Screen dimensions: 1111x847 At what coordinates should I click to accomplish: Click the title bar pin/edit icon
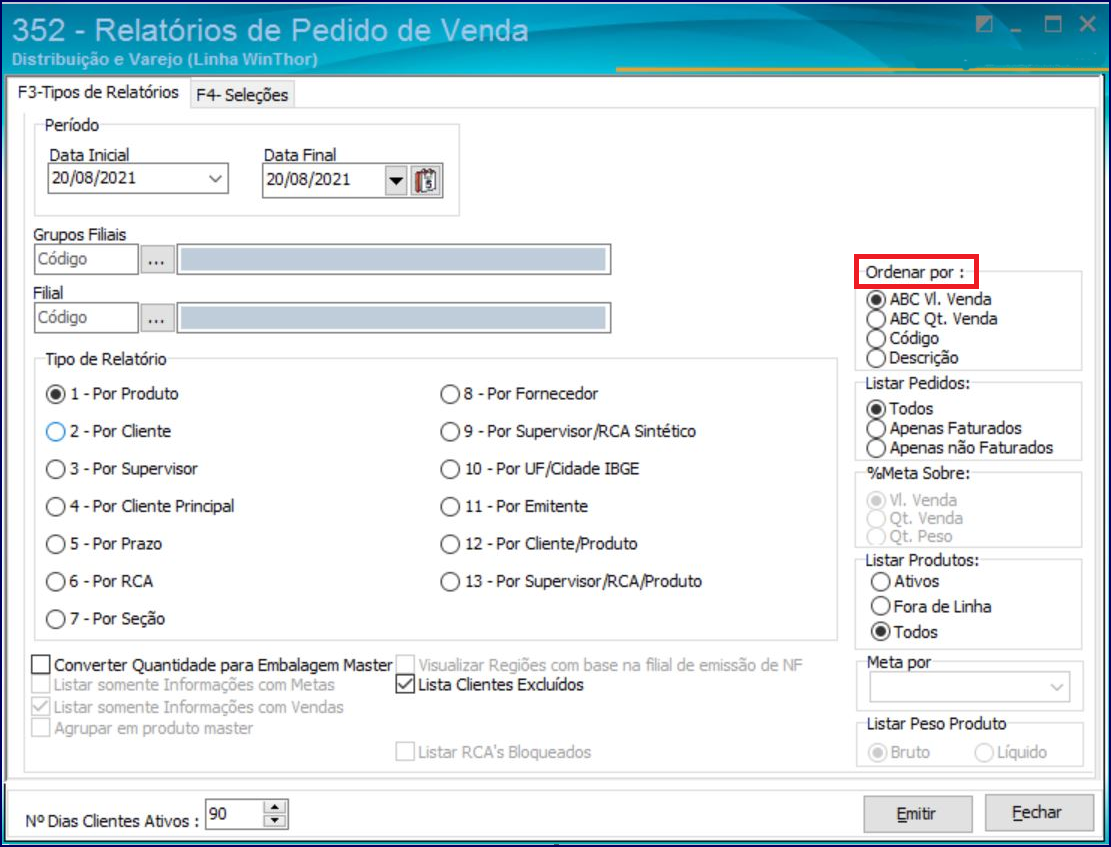coord(984,25)
